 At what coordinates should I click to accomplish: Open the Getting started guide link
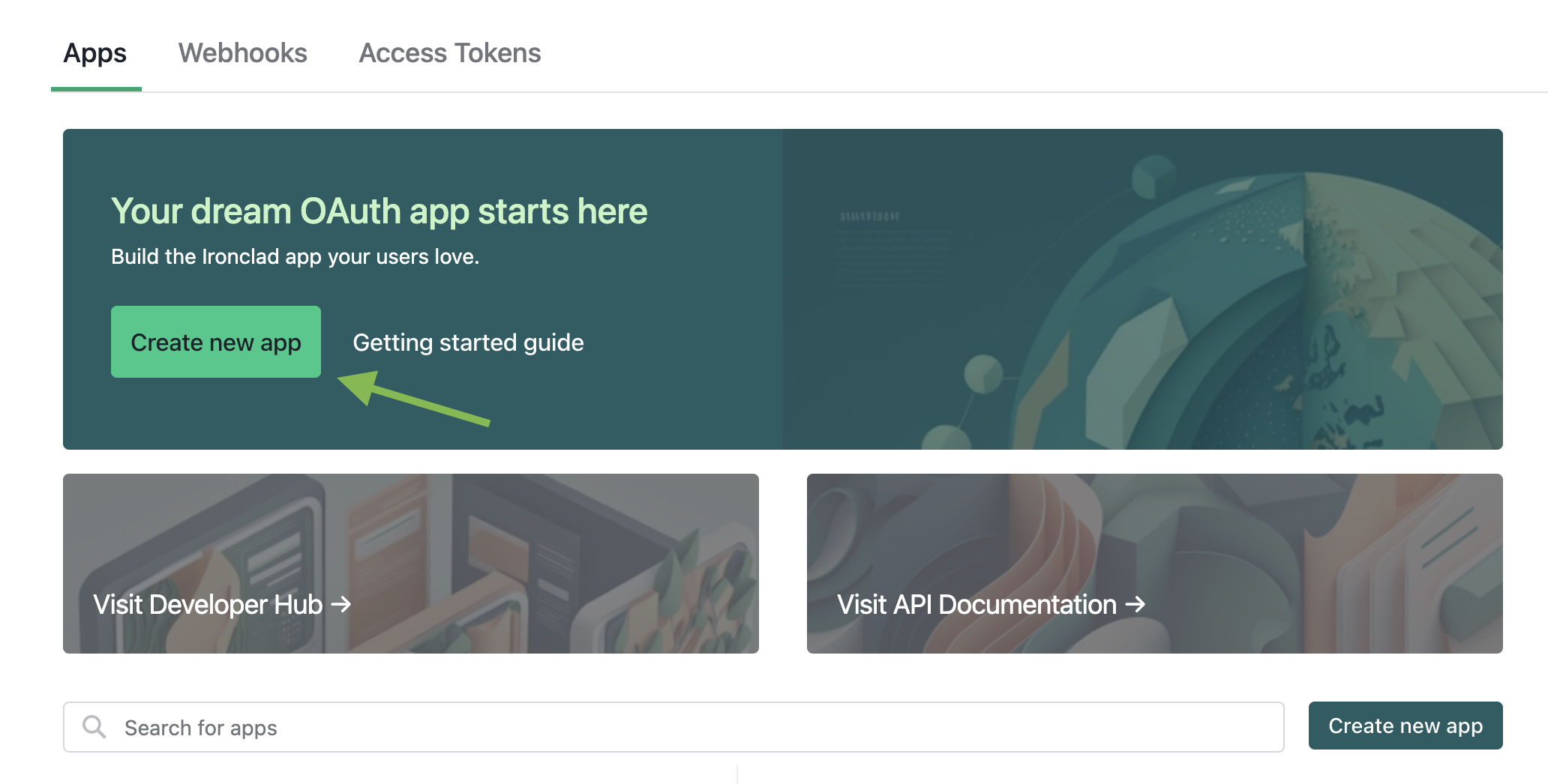pyautogui.click(x=468, y=343)
